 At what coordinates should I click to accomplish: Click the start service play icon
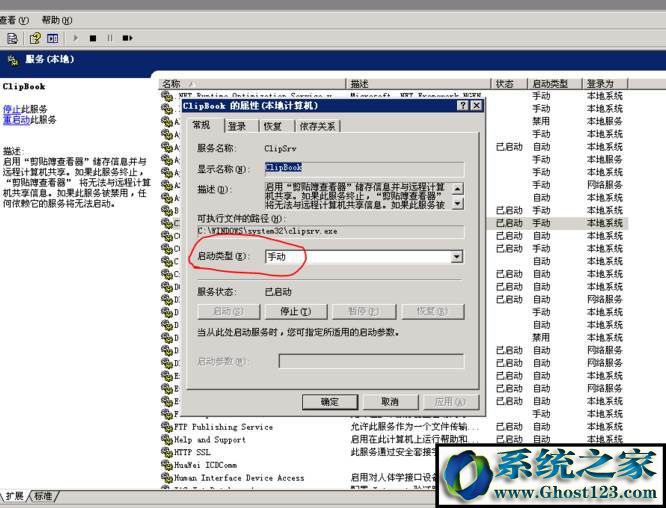(x=76, y=38)
